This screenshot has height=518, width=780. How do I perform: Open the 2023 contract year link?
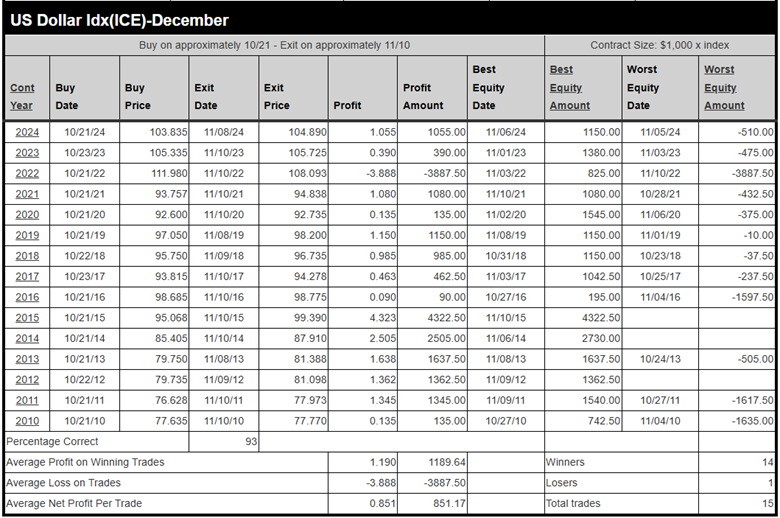[x=27, y=153]
